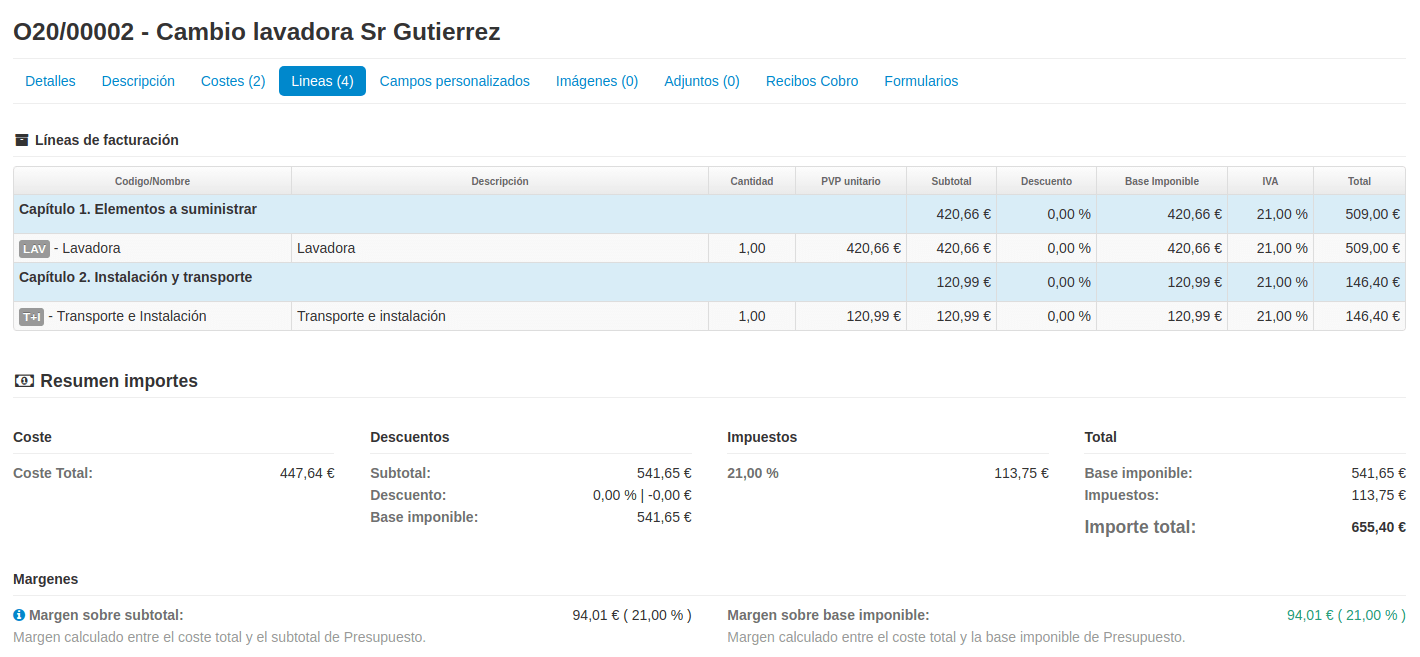Click the Descuento column header
The height and width of the screenshot is (657, 1420).
pos(1046,181)
